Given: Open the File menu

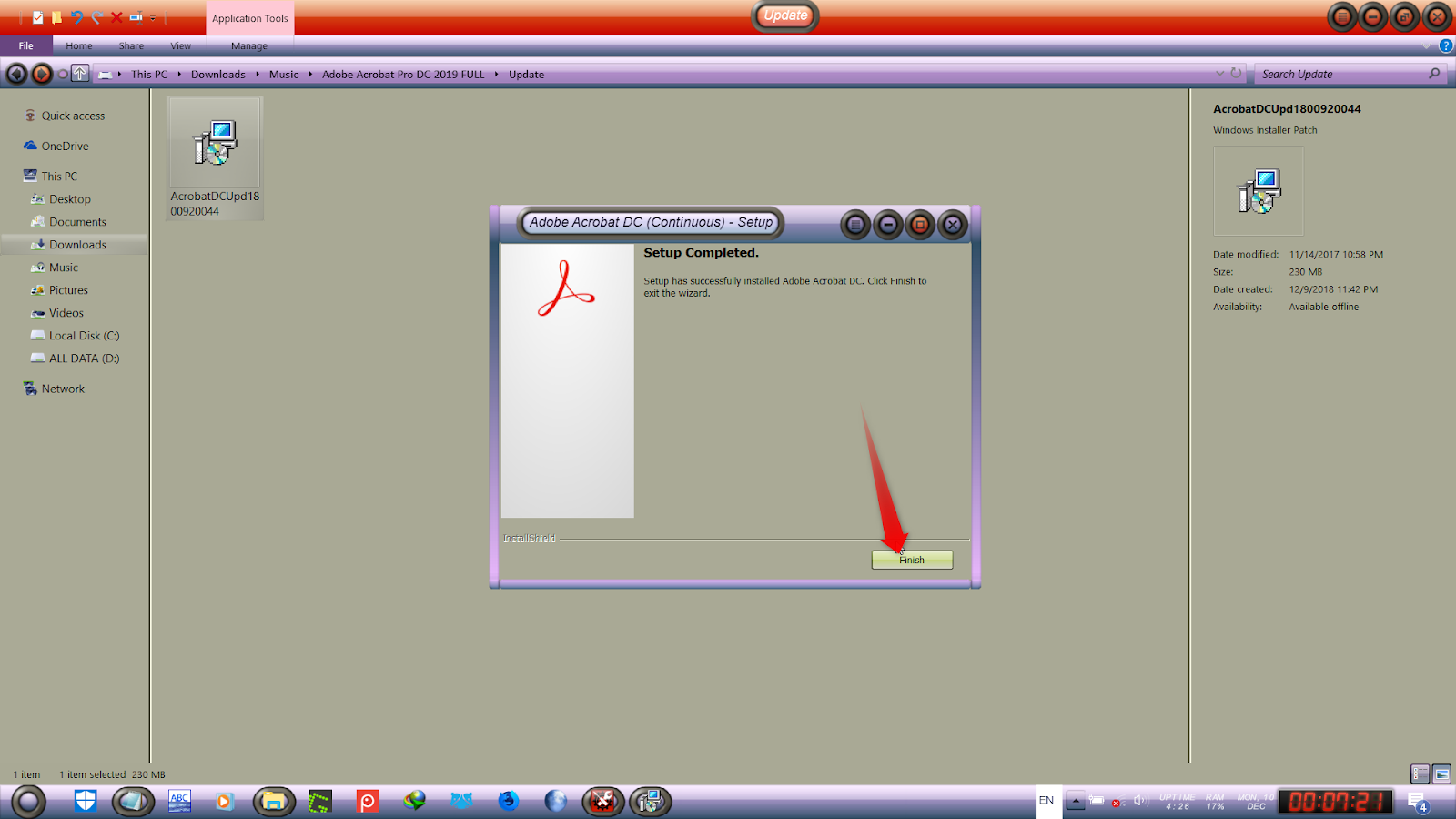Looking at the screenshot, I should tap(25, 45).
